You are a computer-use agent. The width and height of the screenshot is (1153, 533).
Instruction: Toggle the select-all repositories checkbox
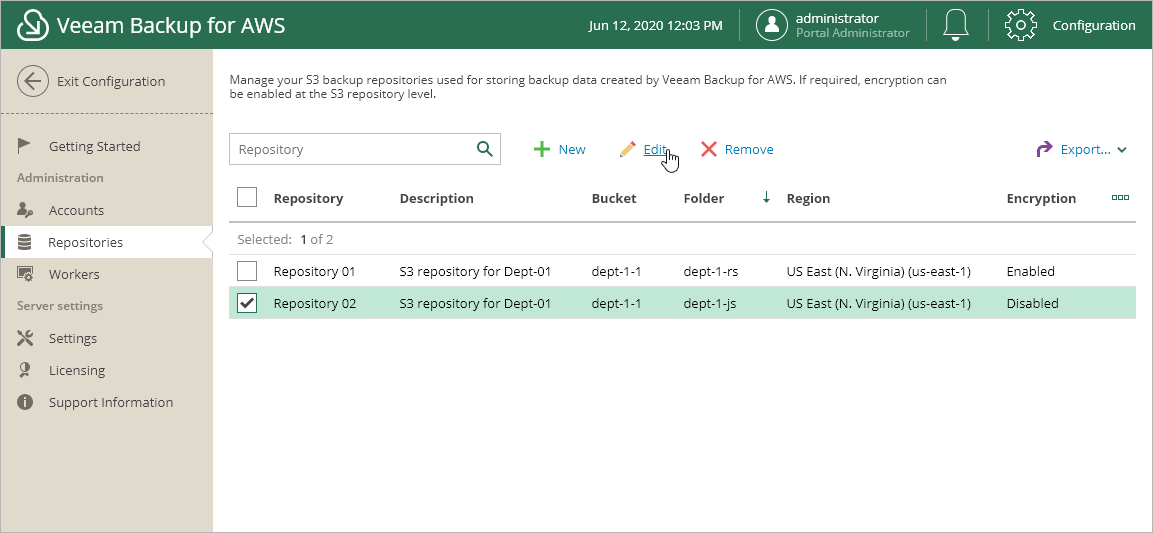point(247,197)
